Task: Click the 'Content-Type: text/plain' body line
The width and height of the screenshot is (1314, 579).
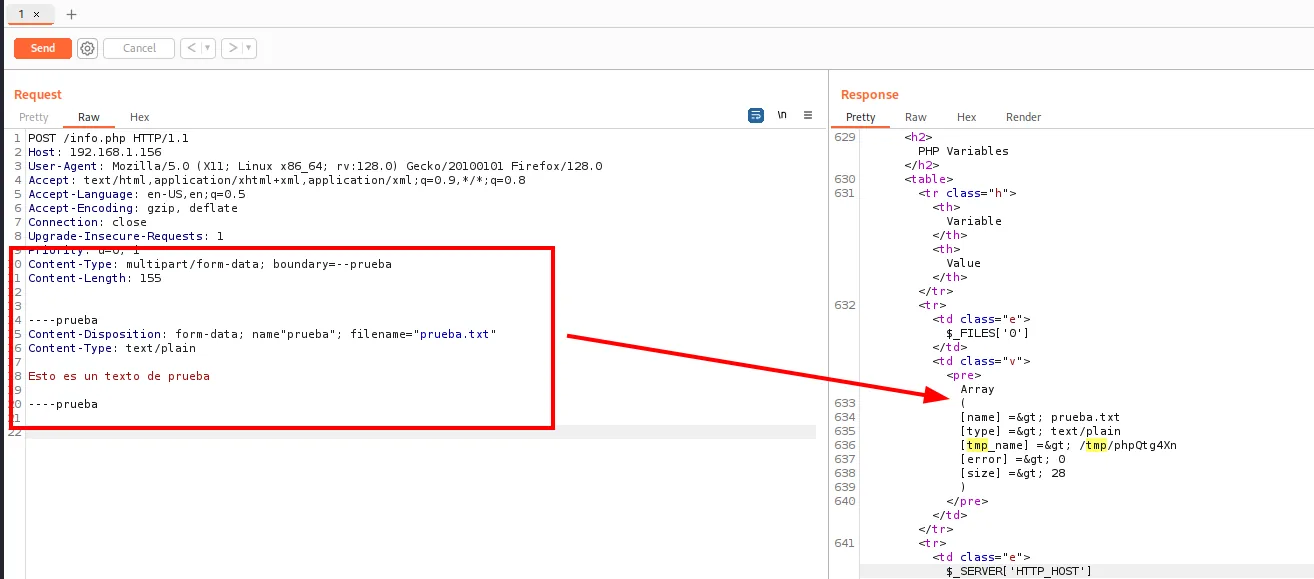Action: tap(112, 348)
